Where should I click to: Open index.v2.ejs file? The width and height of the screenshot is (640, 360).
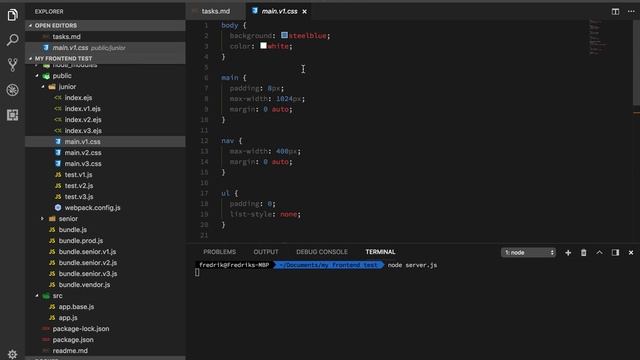point(105,120)
